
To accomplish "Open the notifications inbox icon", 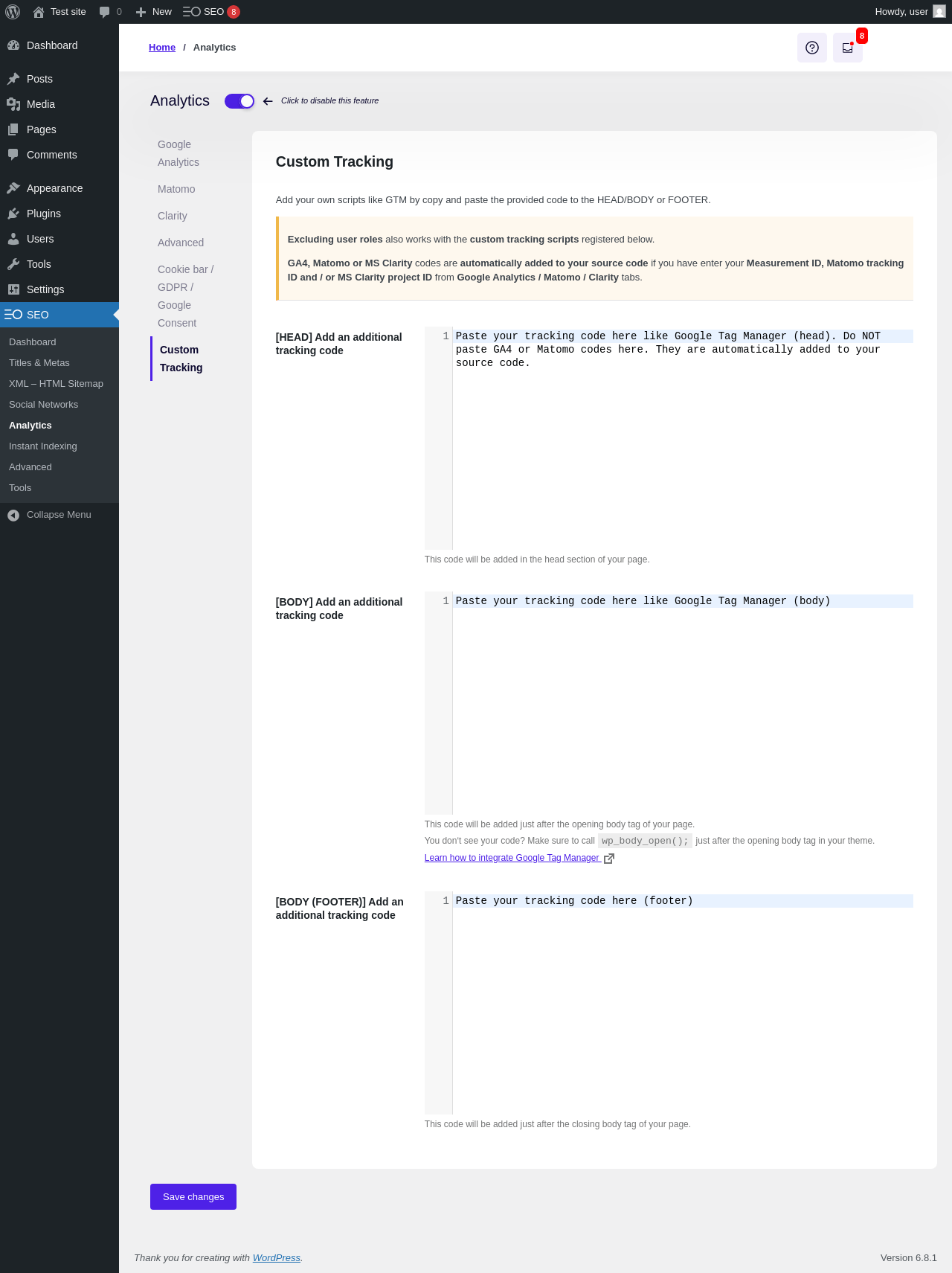I will click(x=848, y=48).
